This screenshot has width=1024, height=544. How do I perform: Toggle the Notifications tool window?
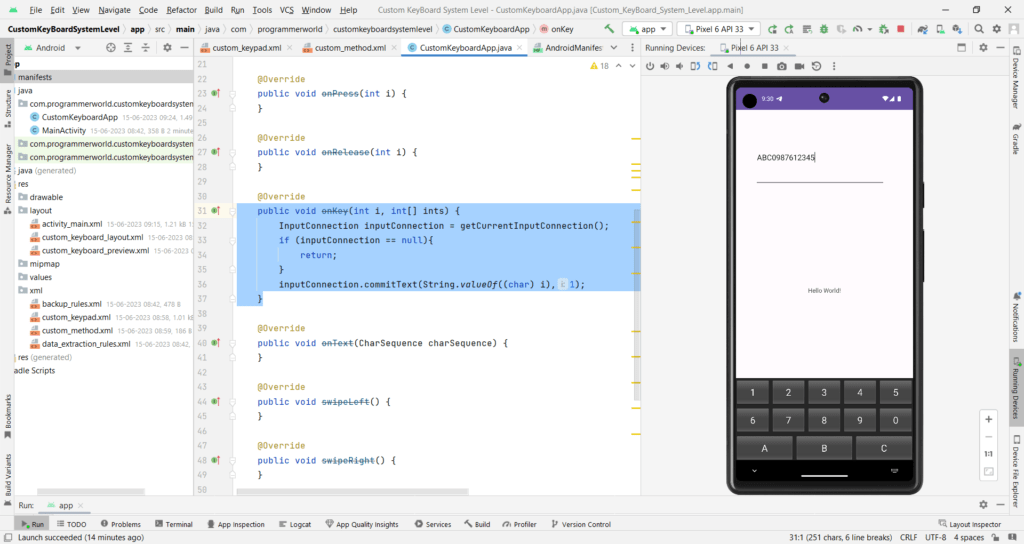pyautogui.click(x=1016, y=317)
